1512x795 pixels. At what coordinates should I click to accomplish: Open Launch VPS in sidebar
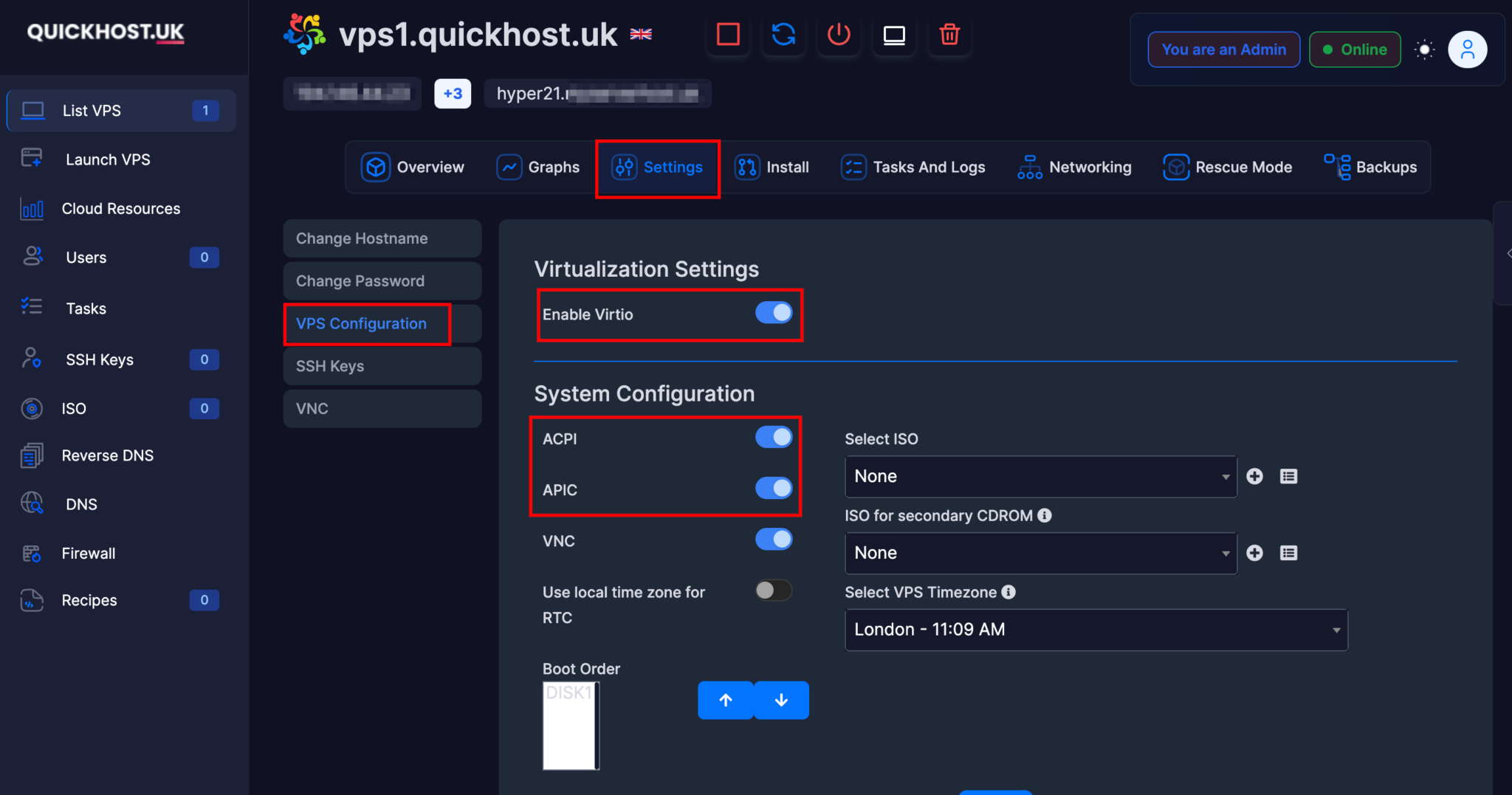coord(121,159)
